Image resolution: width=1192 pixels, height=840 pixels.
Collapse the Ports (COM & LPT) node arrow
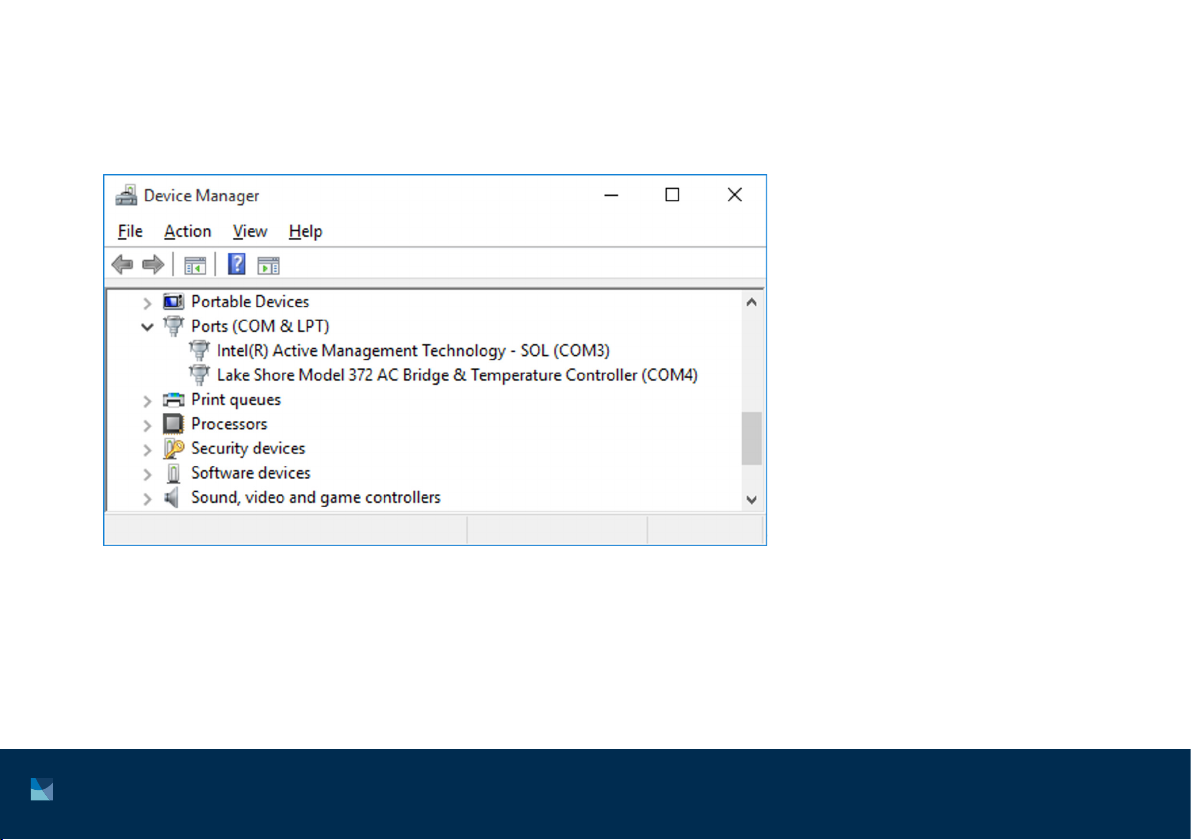147,327
